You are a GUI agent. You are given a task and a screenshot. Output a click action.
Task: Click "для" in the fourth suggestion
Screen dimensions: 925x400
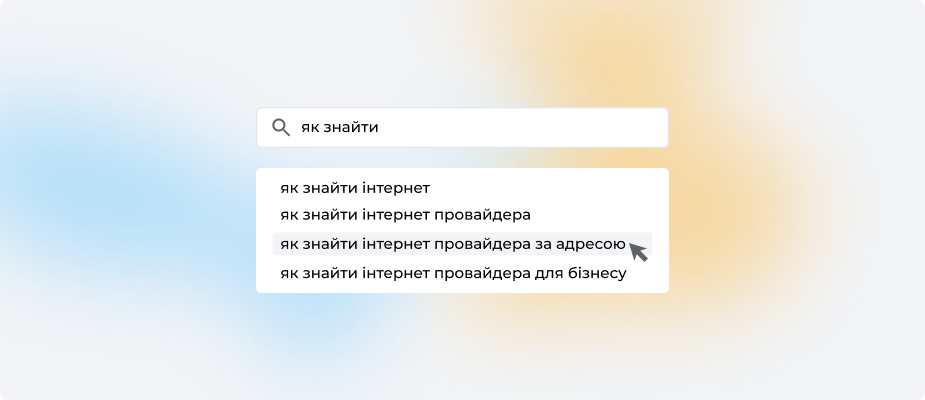pyautogui.click(x=541, y=273)
